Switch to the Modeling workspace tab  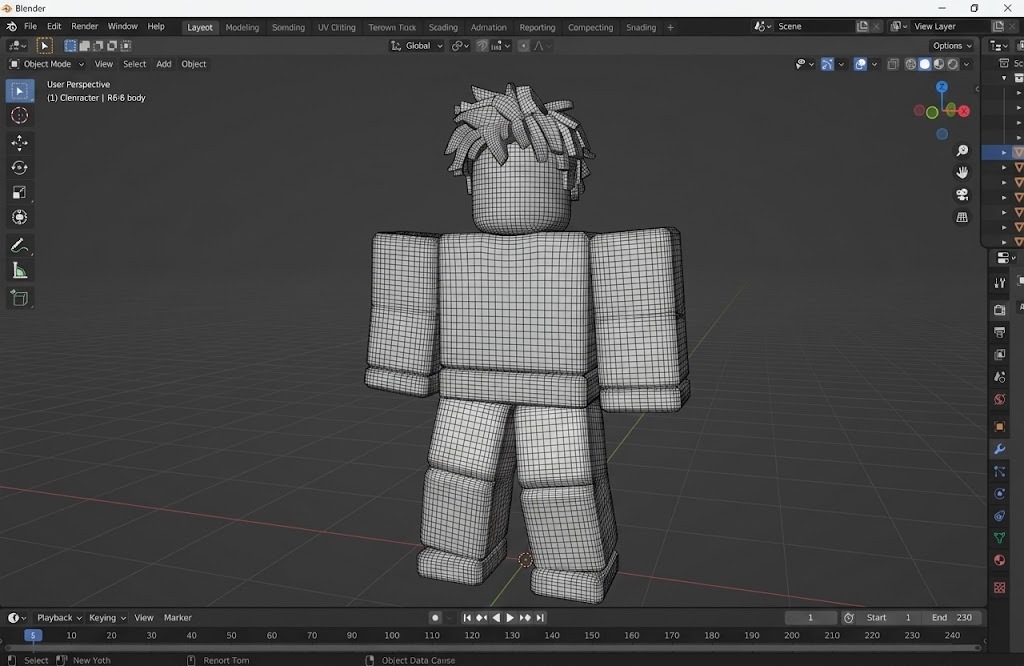pyautogui.click(x=242, y=27)
